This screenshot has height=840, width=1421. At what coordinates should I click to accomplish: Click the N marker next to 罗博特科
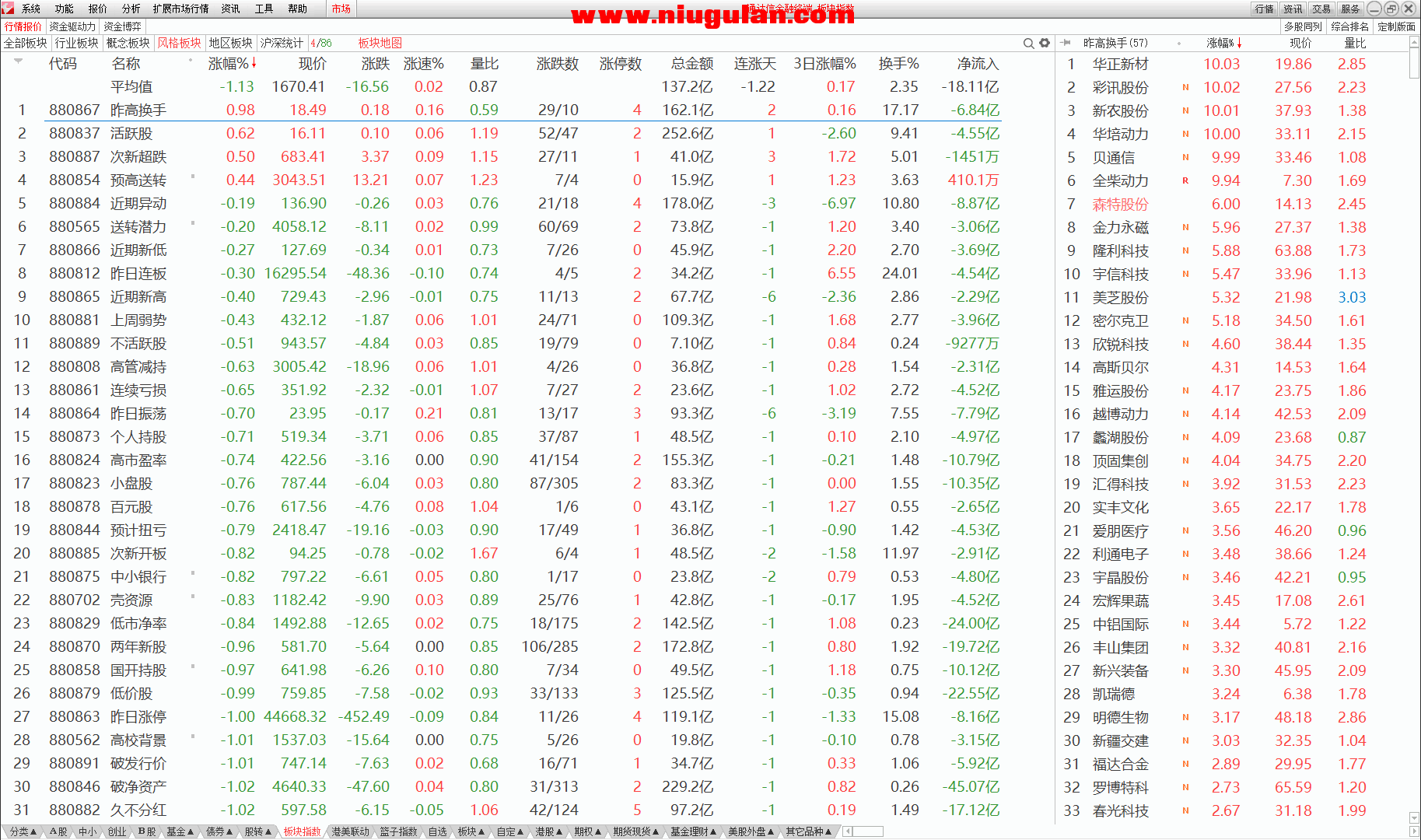click(x=1185, y=787)
